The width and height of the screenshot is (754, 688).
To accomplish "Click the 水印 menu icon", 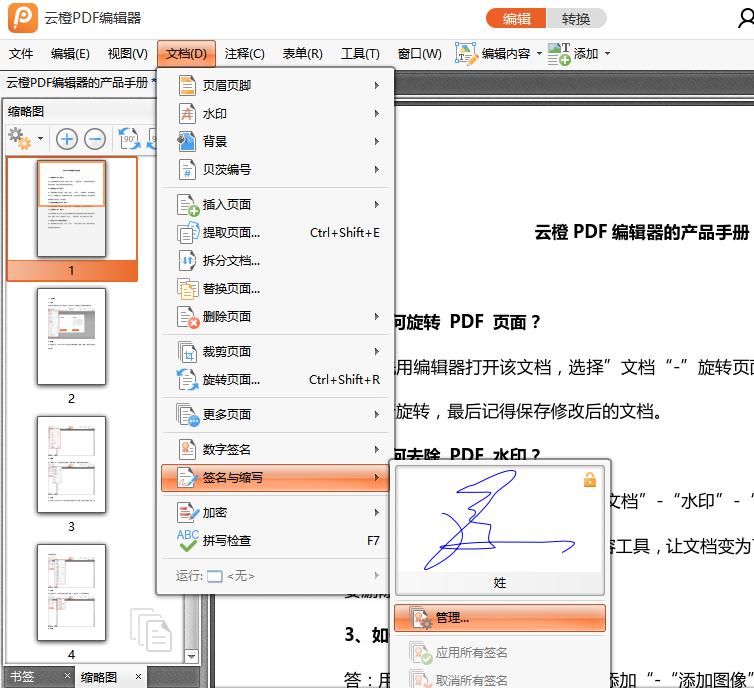I will (x=187, y=113).
